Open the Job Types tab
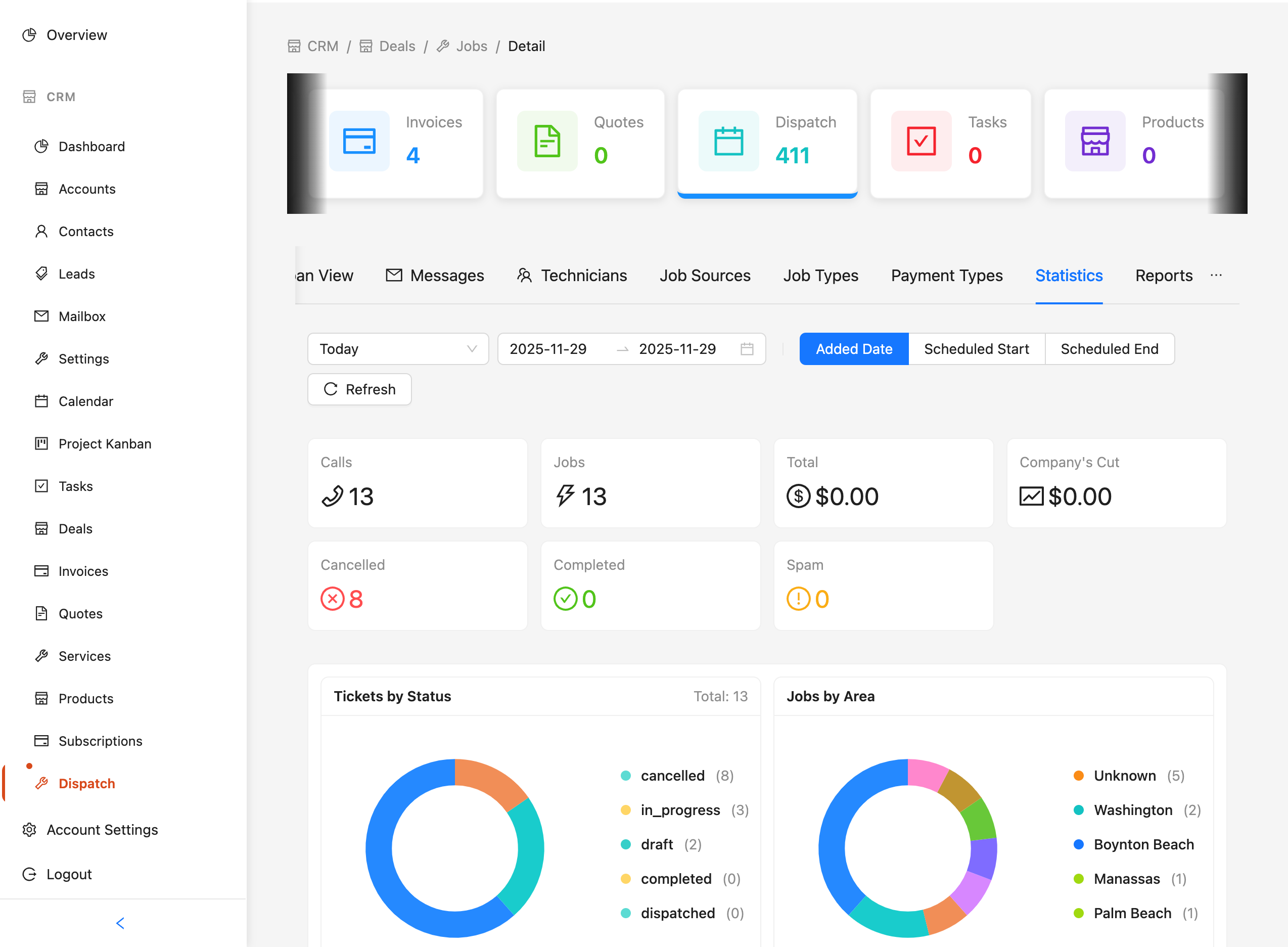The image size is (1288, 947). click(820, 275)
